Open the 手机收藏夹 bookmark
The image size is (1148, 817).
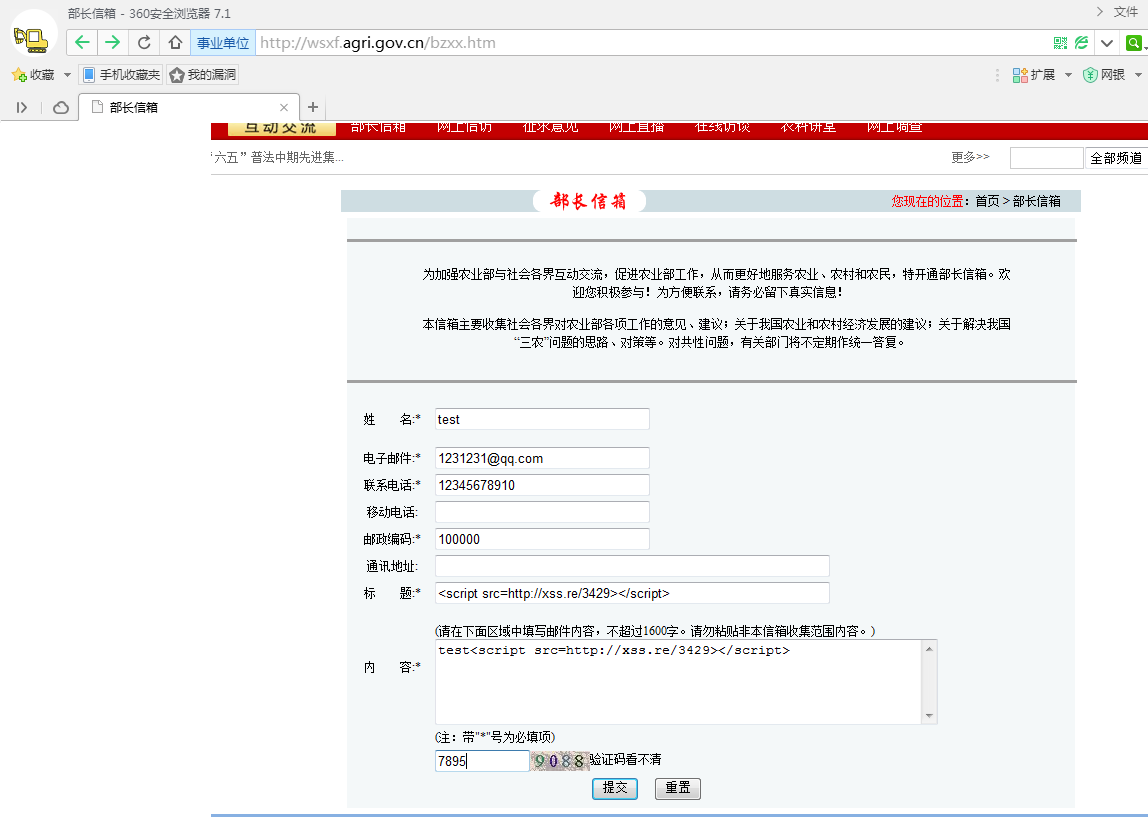[x=121, y=75]
